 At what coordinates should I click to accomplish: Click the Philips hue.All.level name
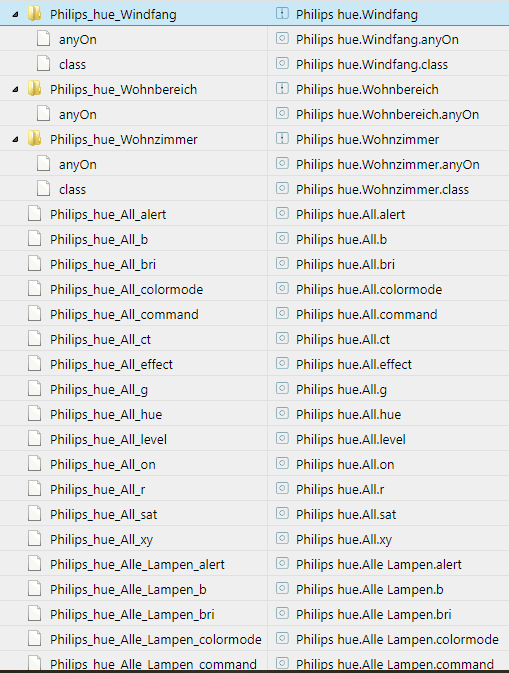click(x=351, y=440)
